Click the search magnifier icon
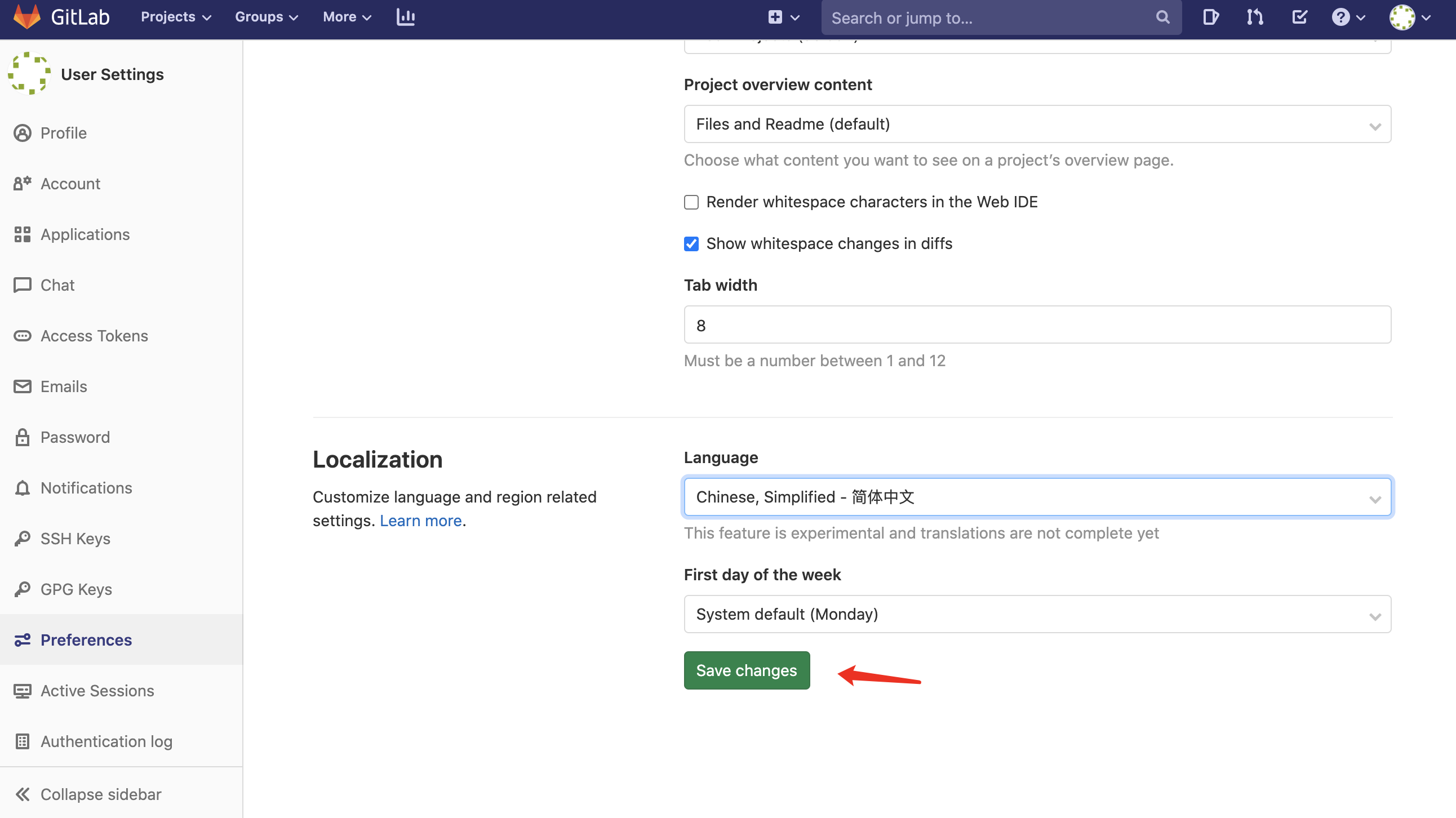This screenshot has width=1456, height=818. click(1162, 17)
